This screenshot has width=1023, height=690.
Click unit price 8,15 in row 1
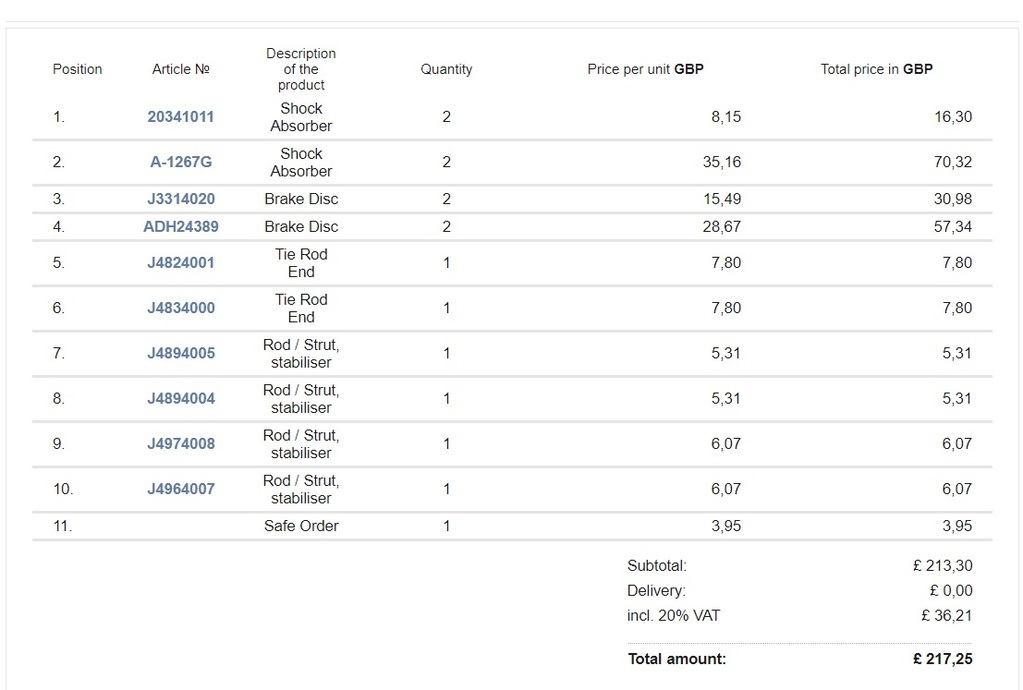point(726,117)
